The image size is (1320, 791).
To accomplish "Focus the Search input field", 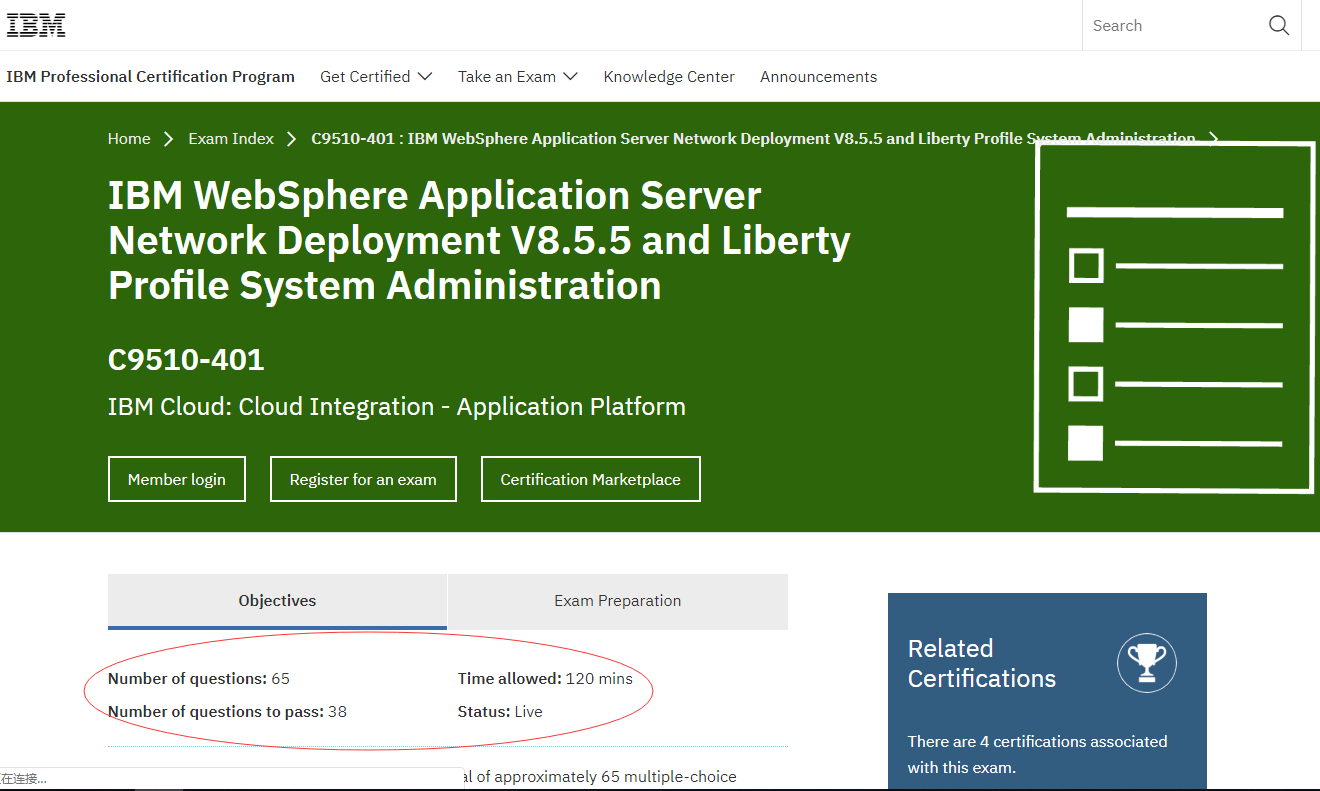I will click(1172, 26).
